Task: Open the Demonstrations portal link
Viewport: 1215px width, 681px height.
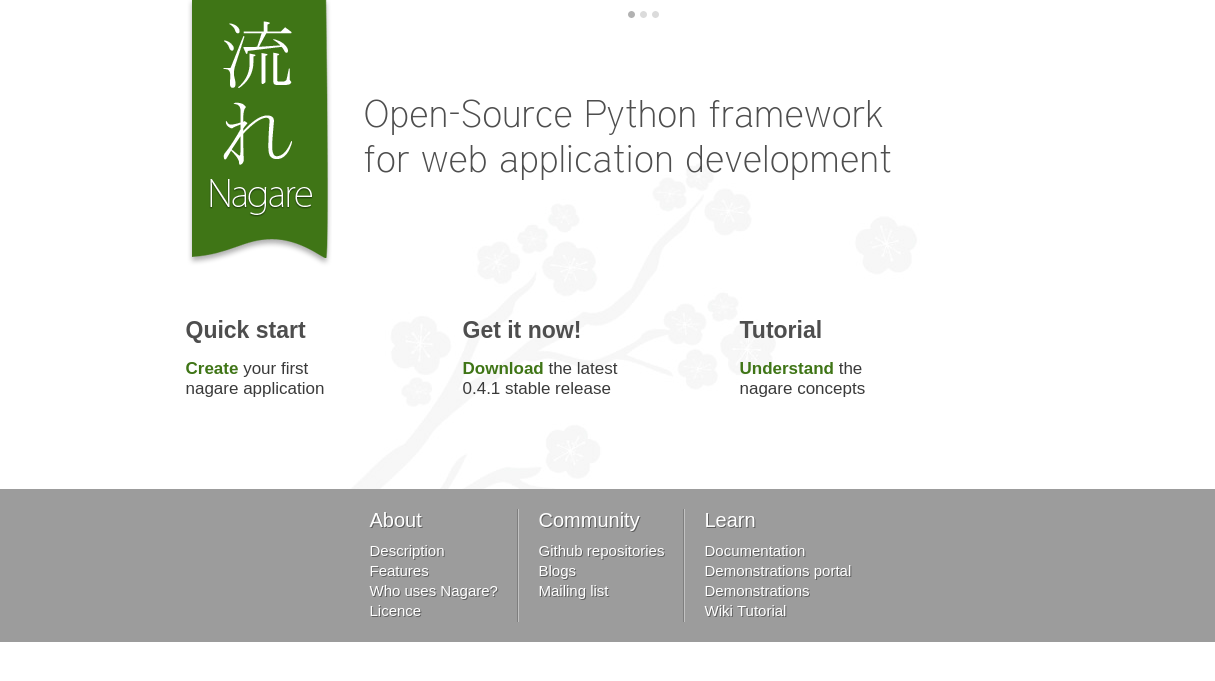Action: click(778, 571)
